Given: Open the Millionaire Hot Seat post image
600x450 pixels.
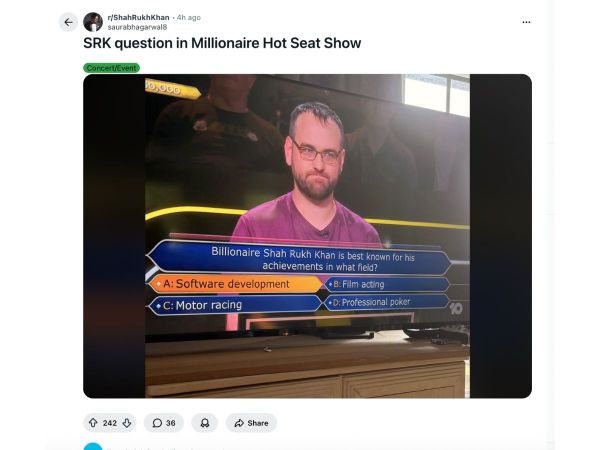Looking at the screenshot, I should point(307,236).
